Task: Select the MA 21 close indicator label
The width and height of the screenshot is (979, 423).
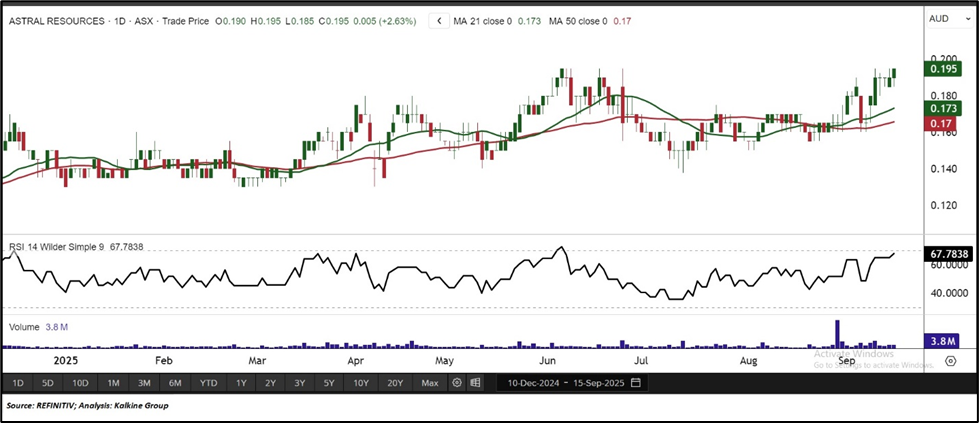Action: point(483,21)
